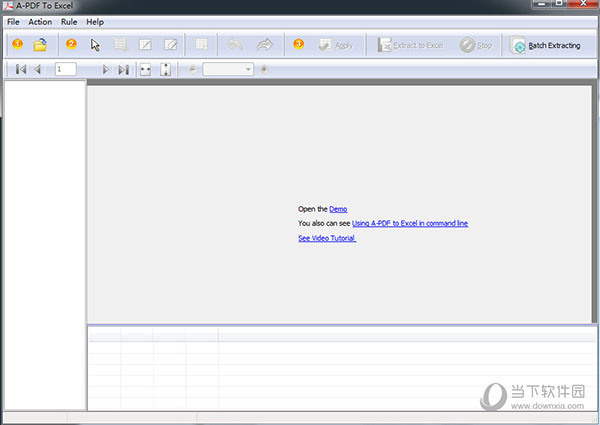This screenshot has height=425, width=600.
Task: Zoom in with right zoom icon
Action: [264, 69]
